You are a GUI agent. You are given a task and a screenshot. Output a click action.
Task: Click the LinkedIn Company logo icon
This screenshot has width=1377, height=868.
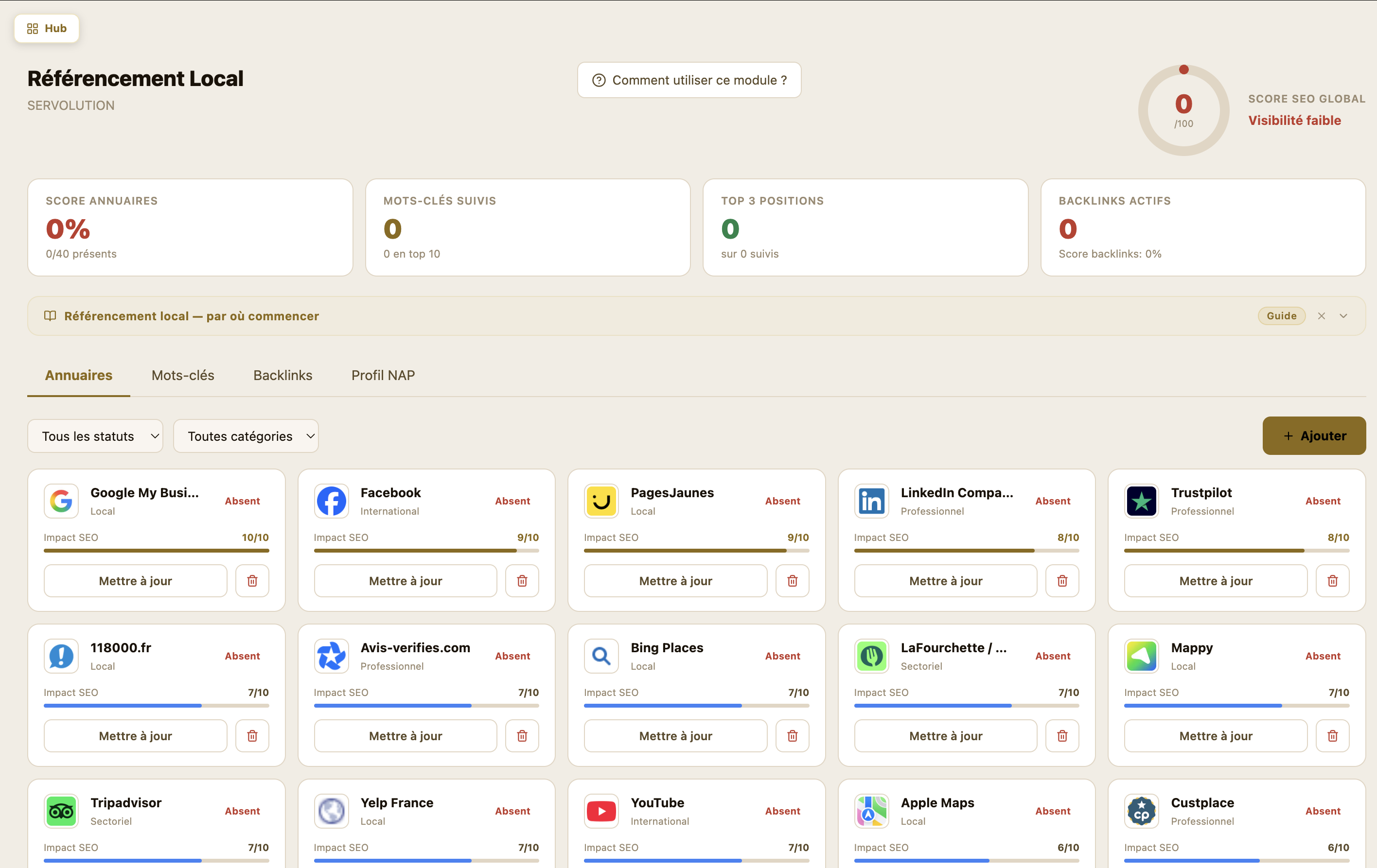871,501
